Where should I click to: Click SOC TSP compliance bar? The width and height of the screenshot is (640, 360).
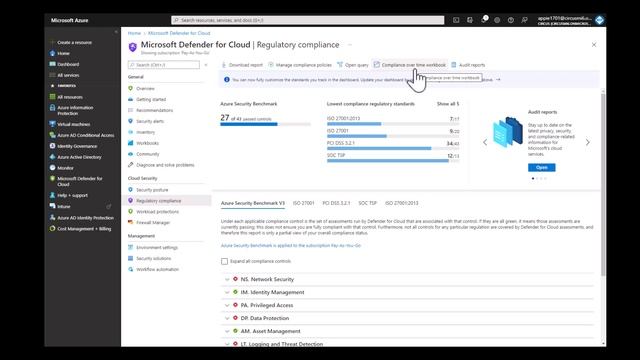tap(393, 161)
